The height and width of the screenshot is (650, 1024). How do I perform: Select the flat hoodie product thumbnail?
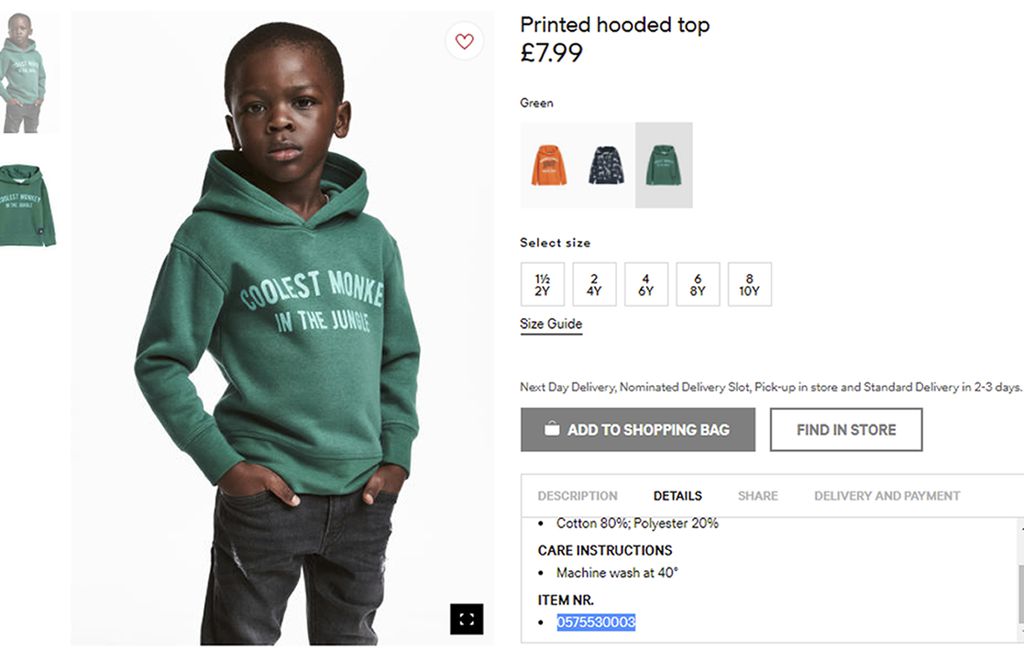[x=26, y=206]
